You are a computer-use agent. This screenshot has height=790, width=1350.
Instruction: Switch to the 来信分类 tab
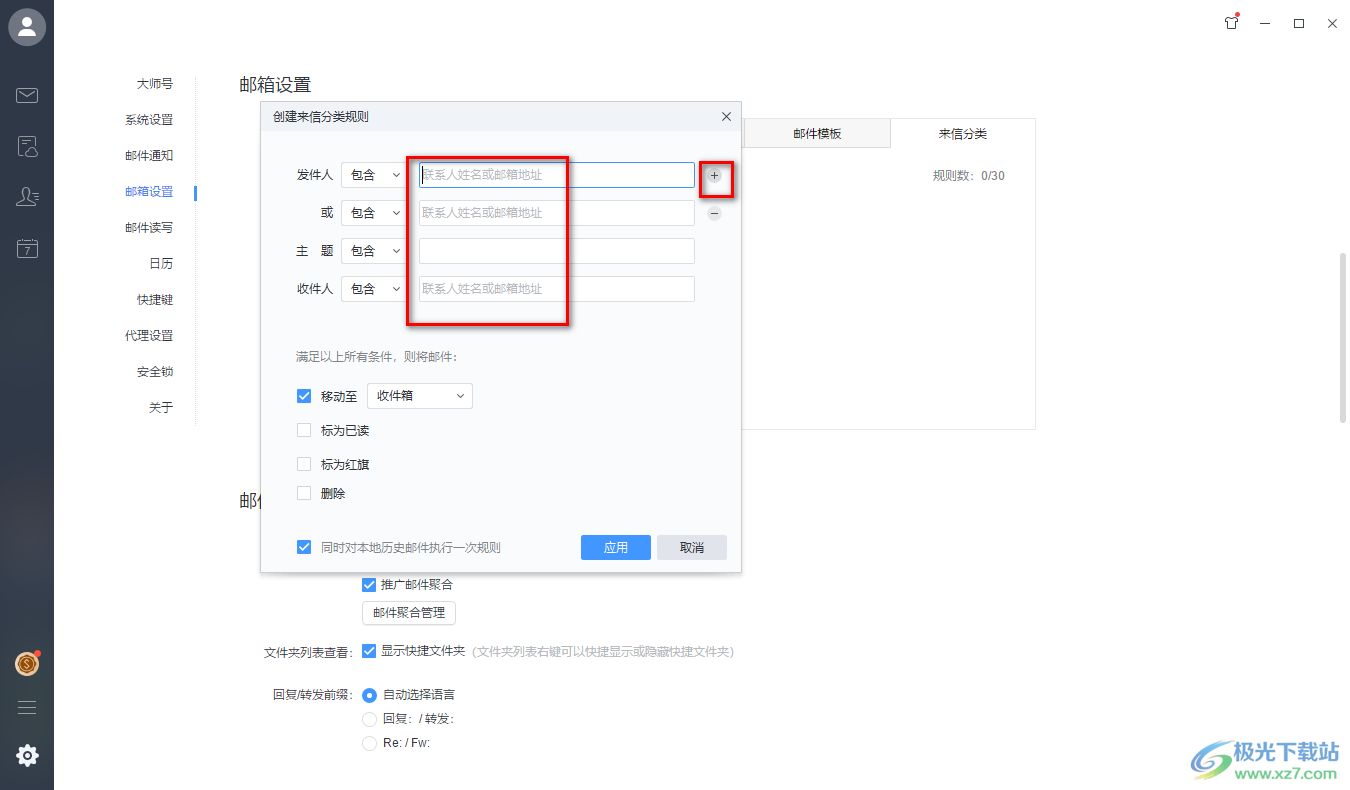coord(962,133)
